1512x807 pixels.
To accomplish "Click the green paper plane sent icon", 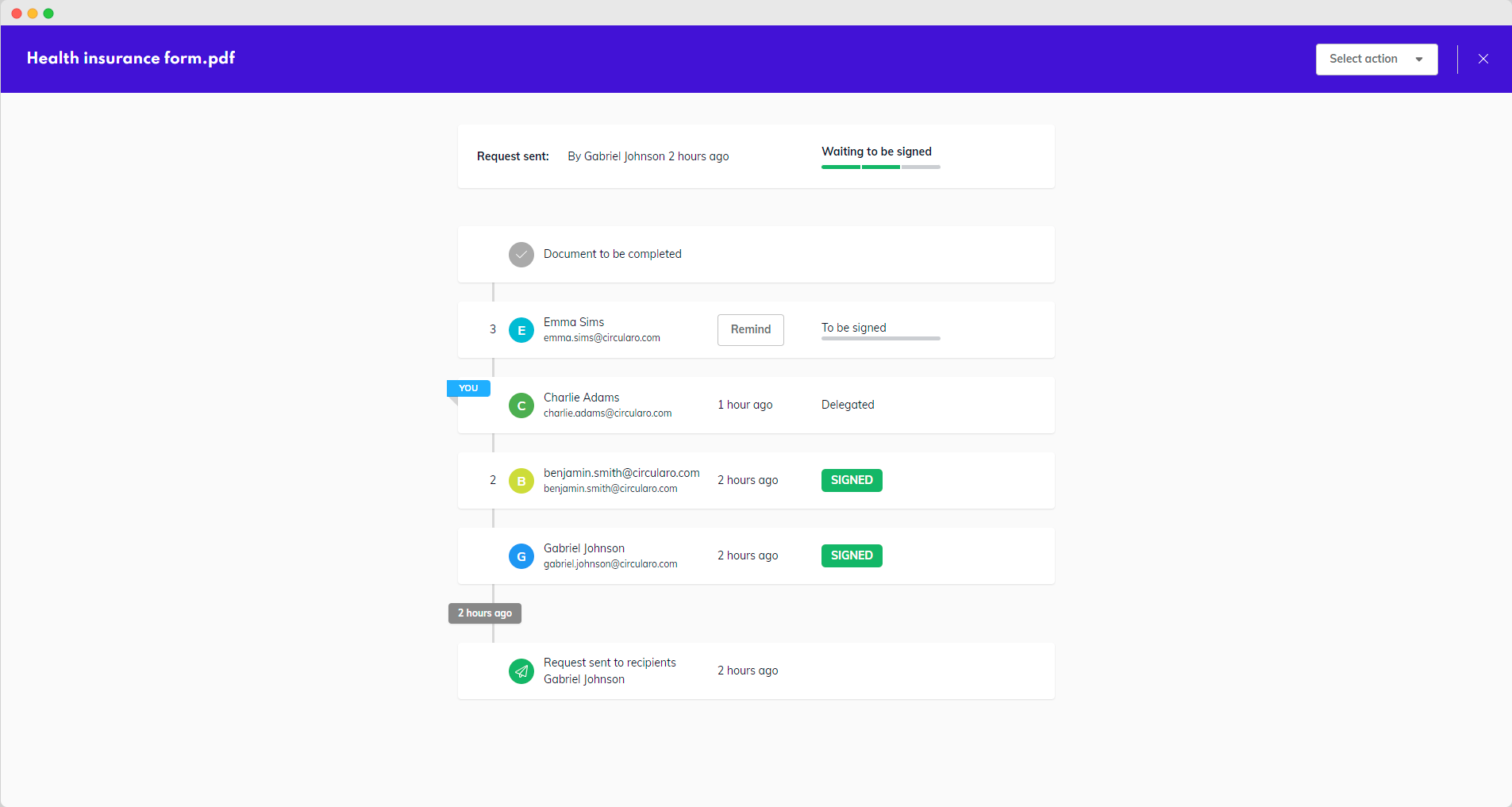I will click(521, 671).
